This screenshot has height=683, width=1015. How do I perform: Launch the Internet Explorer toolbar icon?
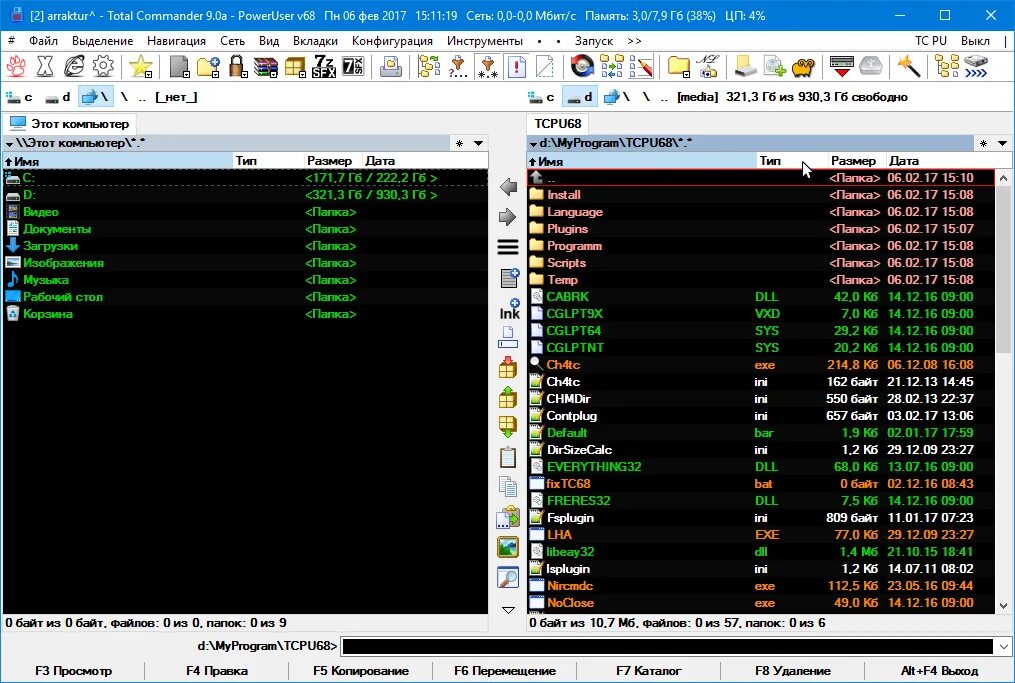point(74,66)
